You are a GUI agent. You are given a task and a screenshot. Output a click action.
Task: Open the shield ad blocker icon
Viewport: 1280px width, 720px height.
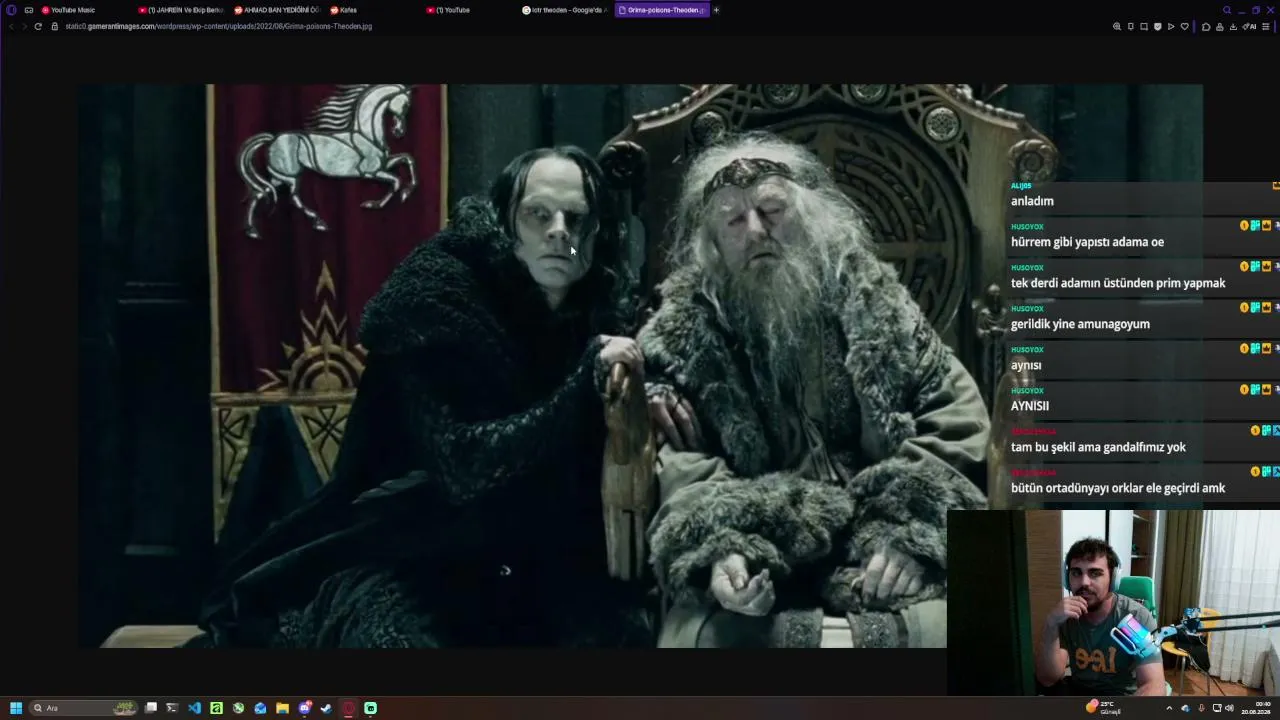(x=1158, y=26)
